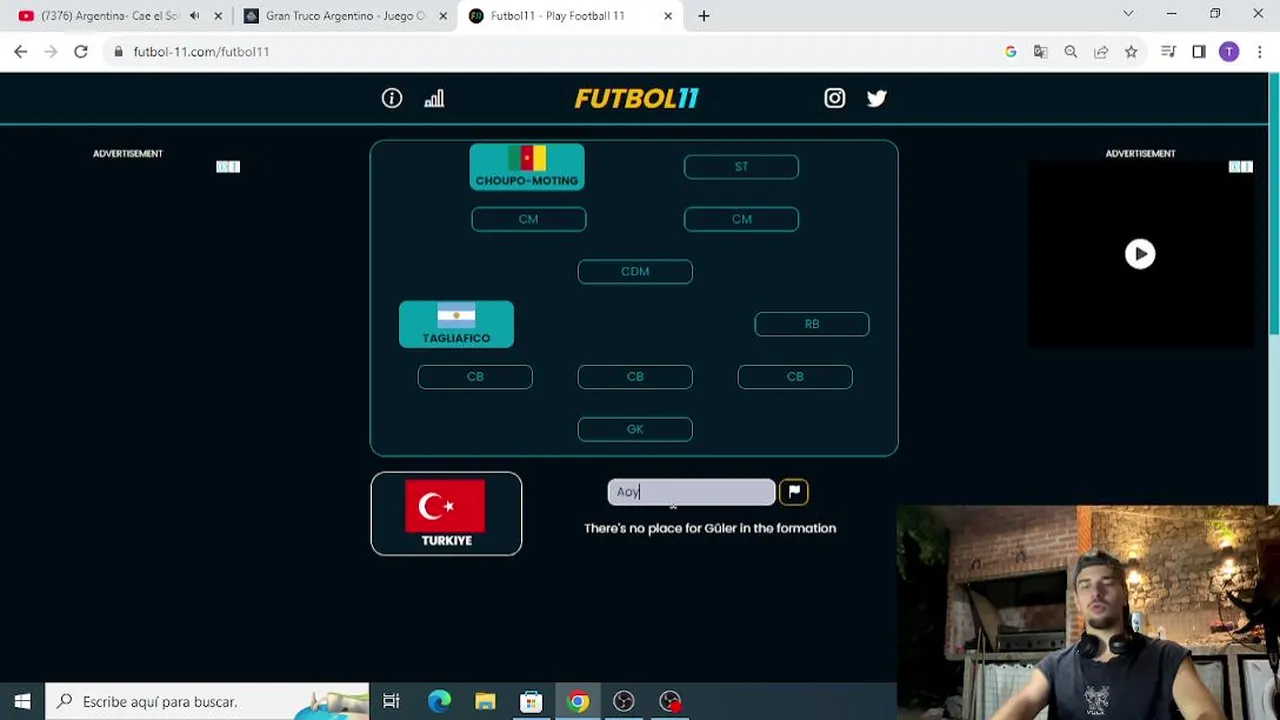Screen dimensions: 1280x720
Task: Mute the YouTube tab audio icon
Action: point(195,16)
